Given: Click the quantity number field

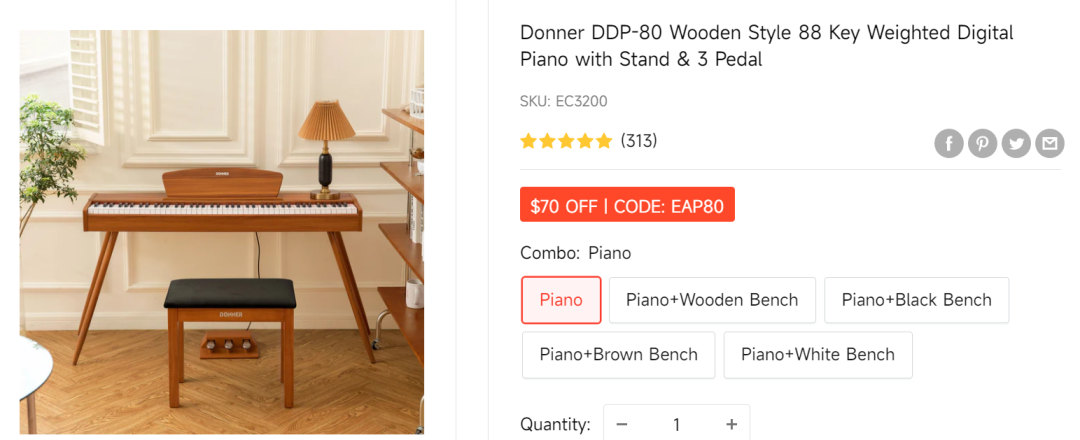Looking at the screenshot, I should (x=676, y=424).
